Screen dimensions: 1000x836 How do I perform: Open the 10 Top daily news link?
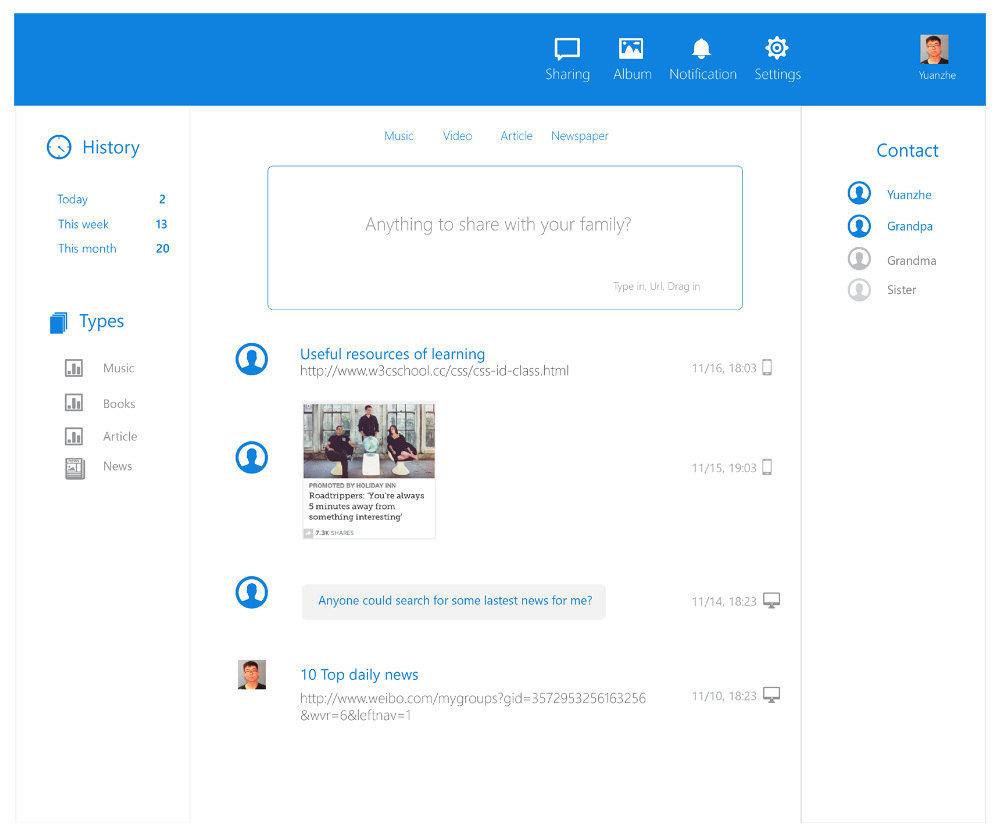click(359, 675)
